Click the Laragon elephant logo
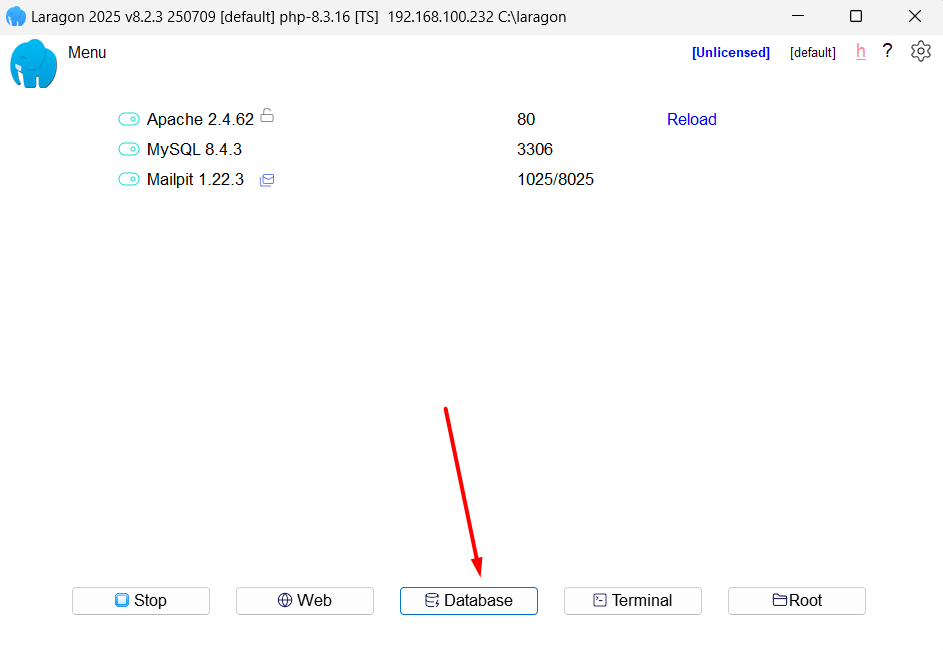This screenshot has height=650, width=943. [32, 63]
